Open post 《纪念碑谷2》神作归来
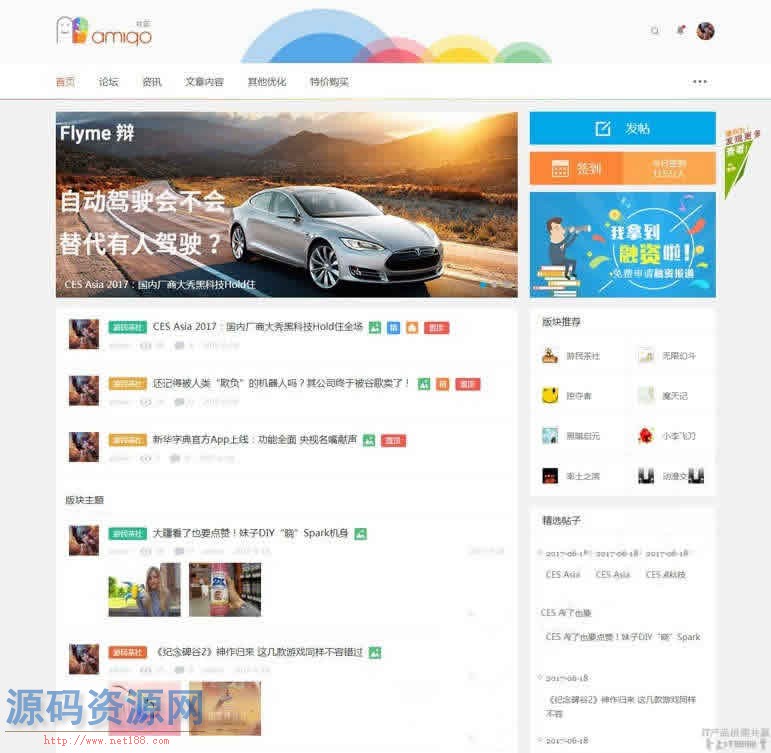 click(x=259, y=652)
